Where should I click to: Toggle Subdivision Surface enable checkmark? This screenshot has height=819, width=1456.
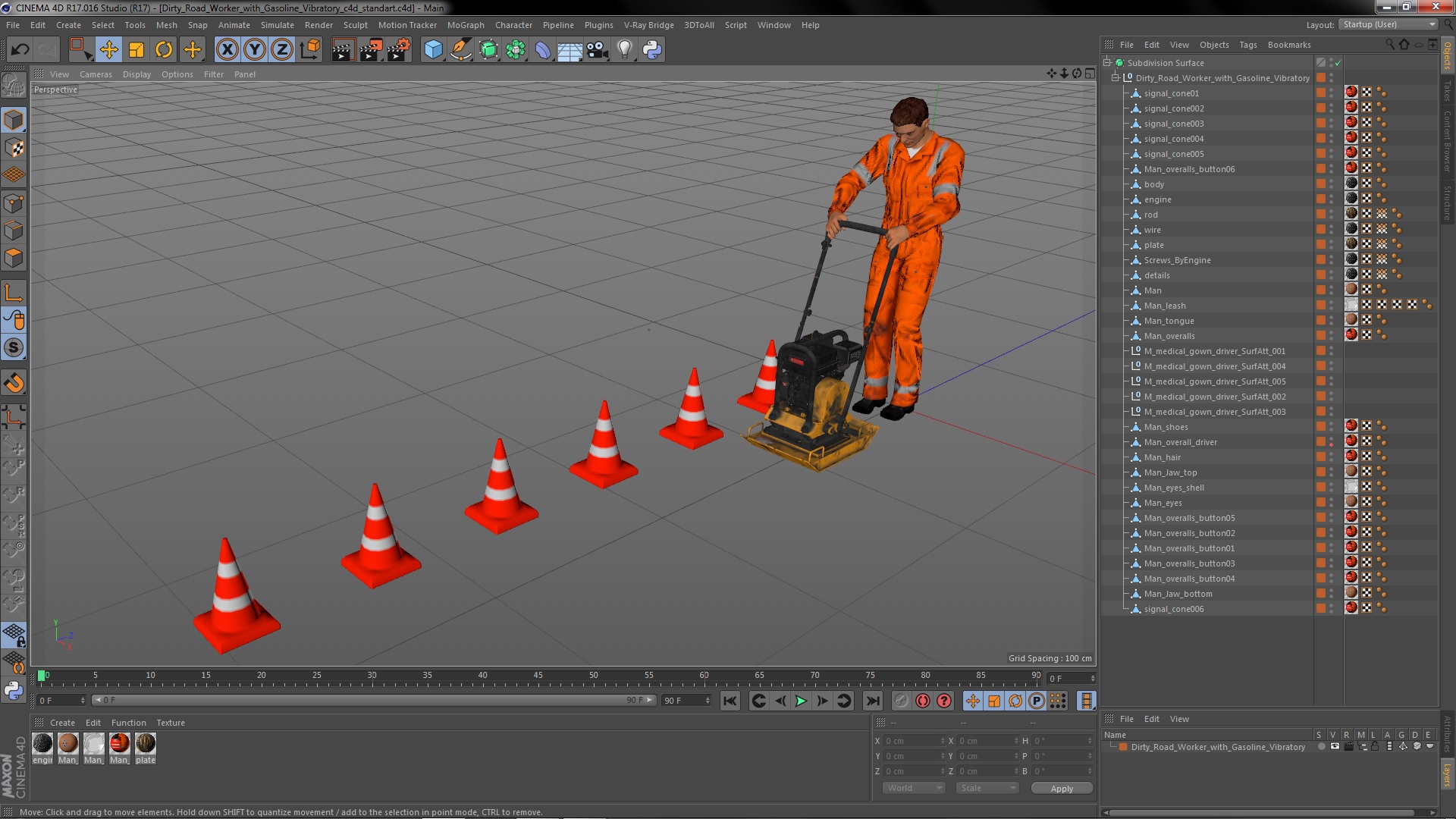coord(1338,63)
